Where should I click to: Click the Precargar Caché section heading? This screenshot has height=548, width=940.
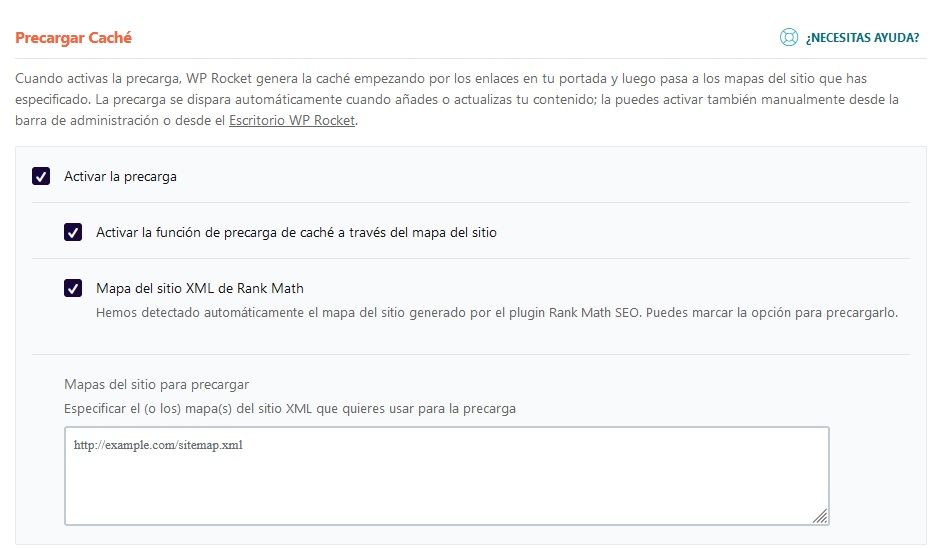(73, 38)
